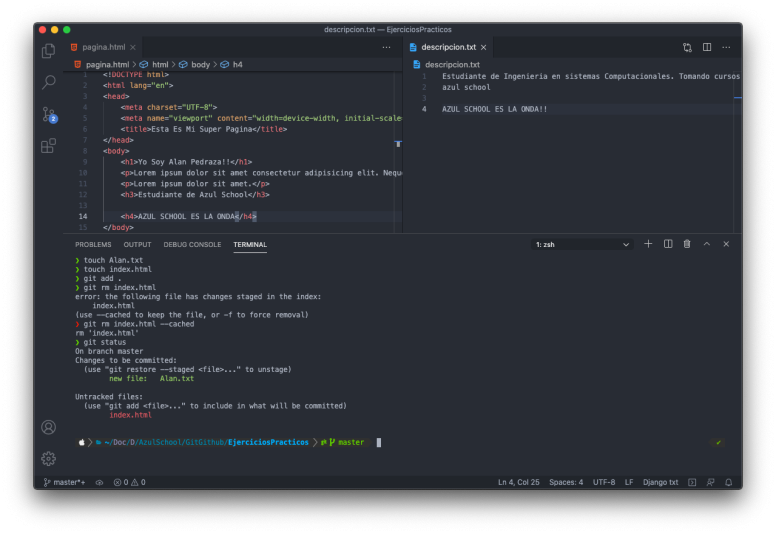Switch to the PROBLEMS panel tab

(93, 244)
